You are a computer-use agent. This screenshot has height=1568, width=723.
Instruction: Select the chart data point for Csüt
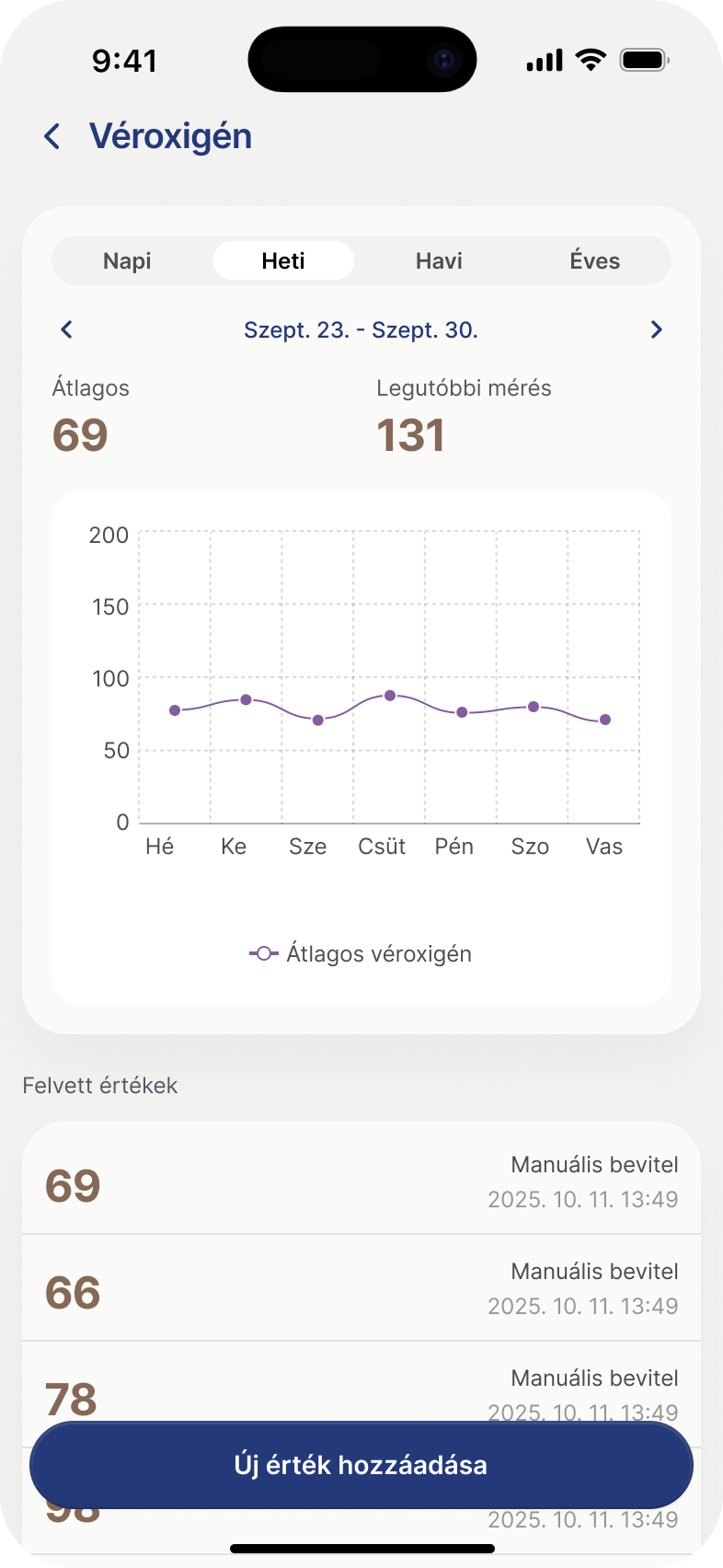[390, 696]
